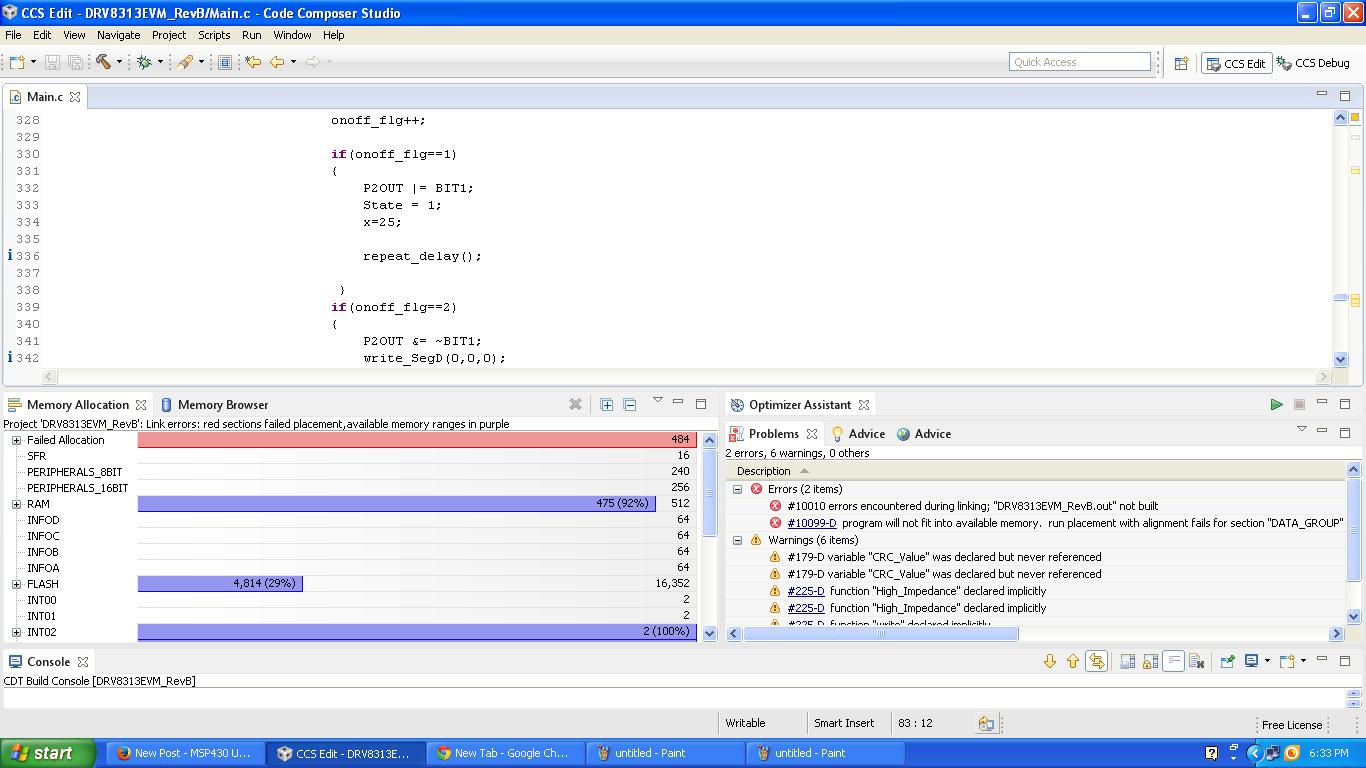This screenshot has height=768, width=1366.
Task: Open the #10099-D error link
Action: [812, 523]
